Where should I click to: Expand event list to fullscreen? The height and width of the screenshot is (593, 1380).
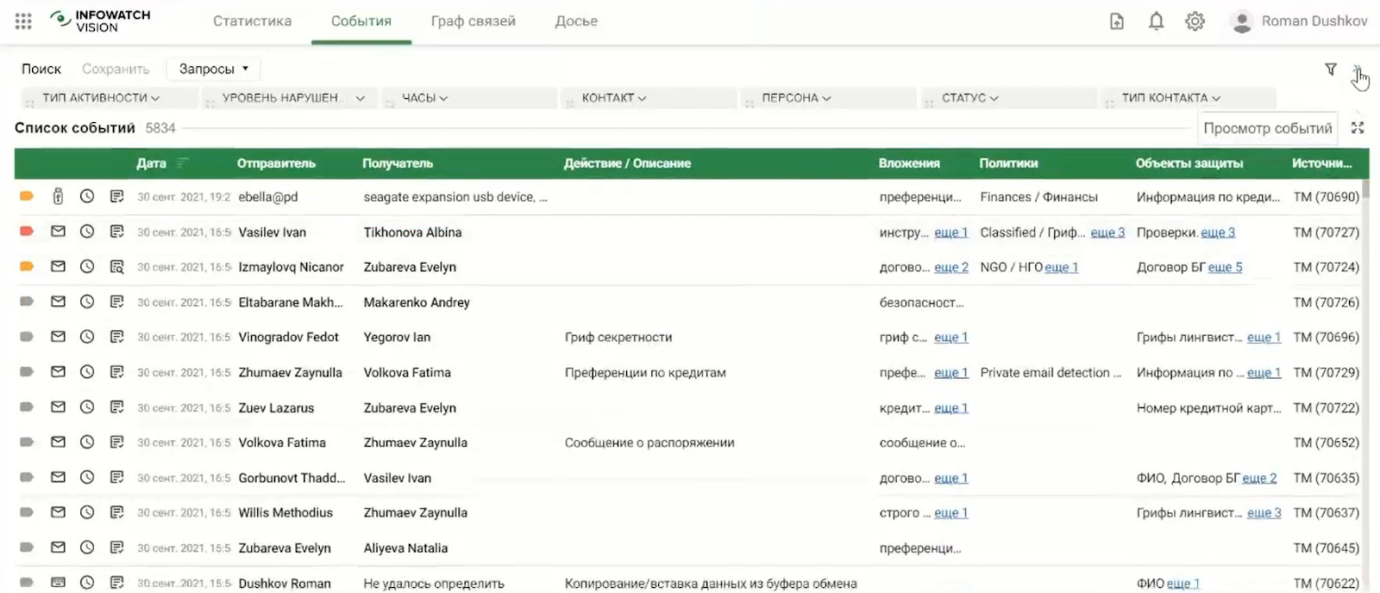1357,128
